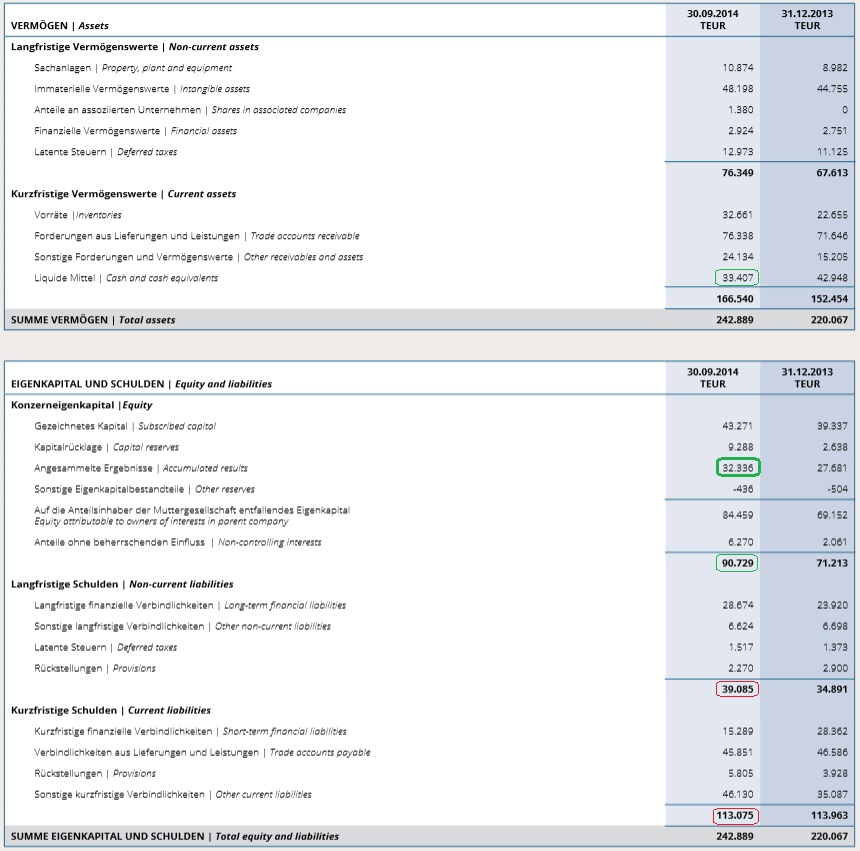Click the 8.982 value for Sachanlagen 2013
The height and width of the screenshot is (851, 860).
pos(835,68)
